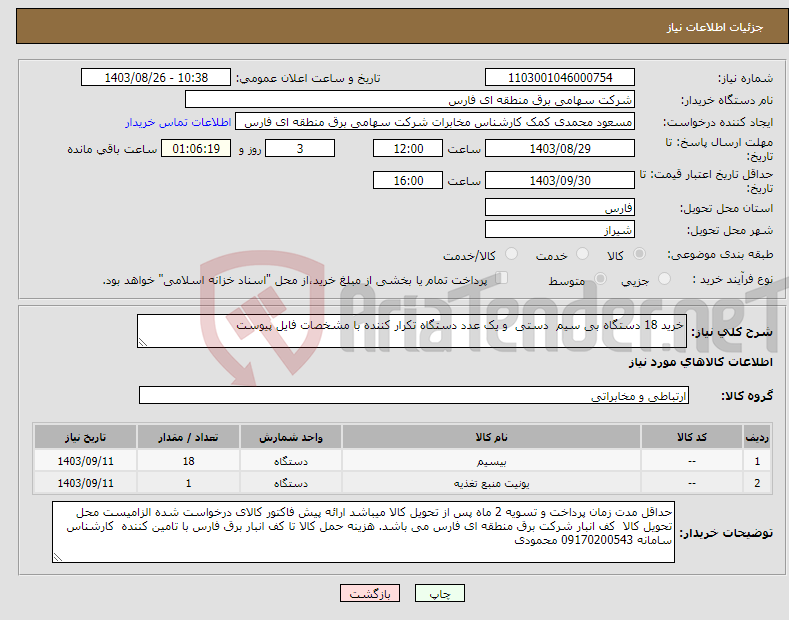Image resolution: width=789 pixels, height=620 pixels.
Task: Click the تاریخ نیاز column header
Action: pos(86,437)
